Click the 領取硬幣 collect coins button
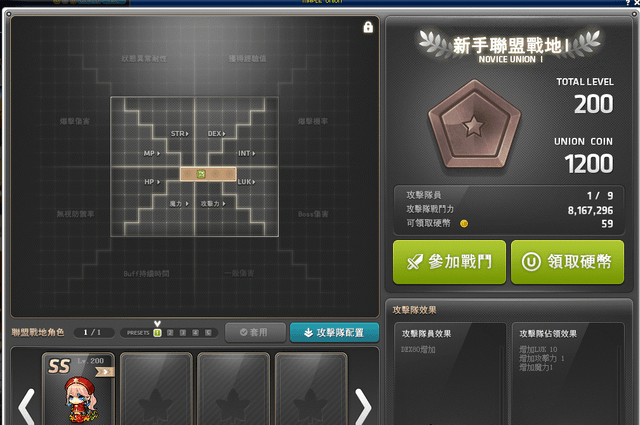 coord(567,262)
